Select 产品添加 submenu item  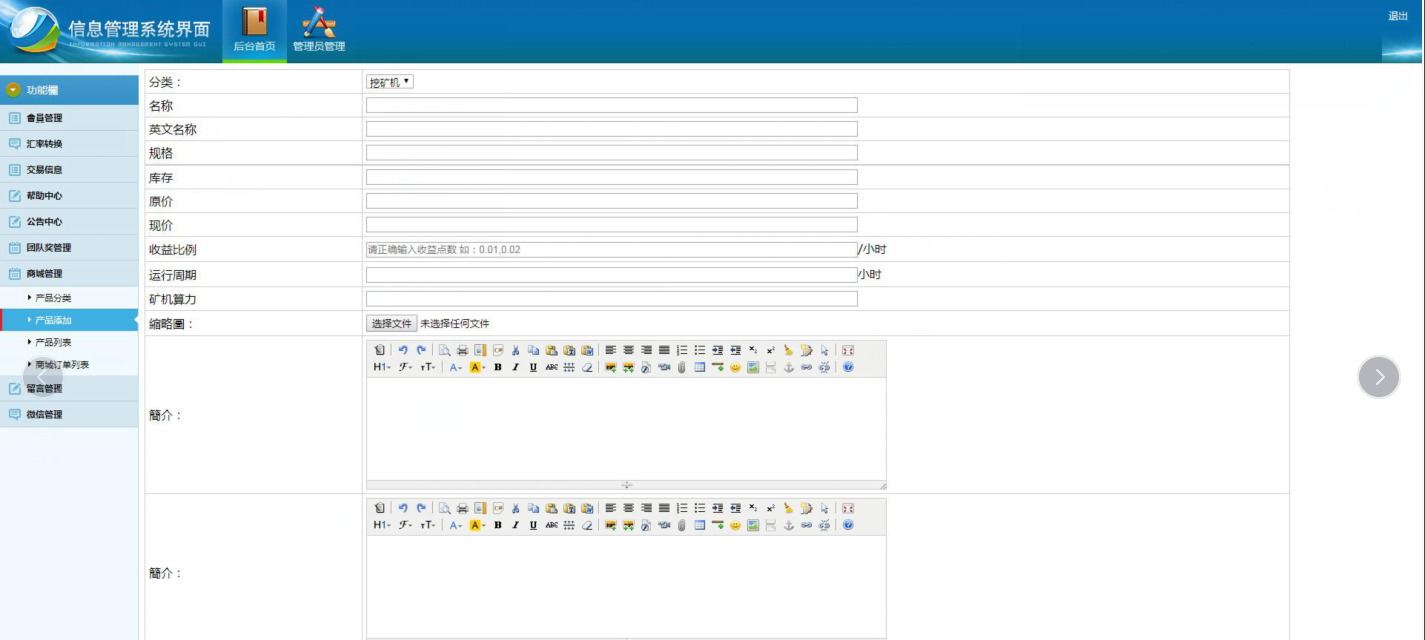click(69, 320)
